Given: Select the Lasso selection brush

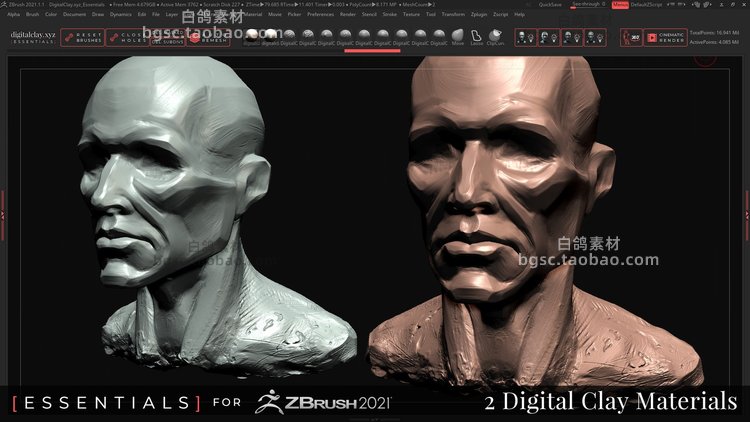Looking at the screenshot, I should 476,38.
